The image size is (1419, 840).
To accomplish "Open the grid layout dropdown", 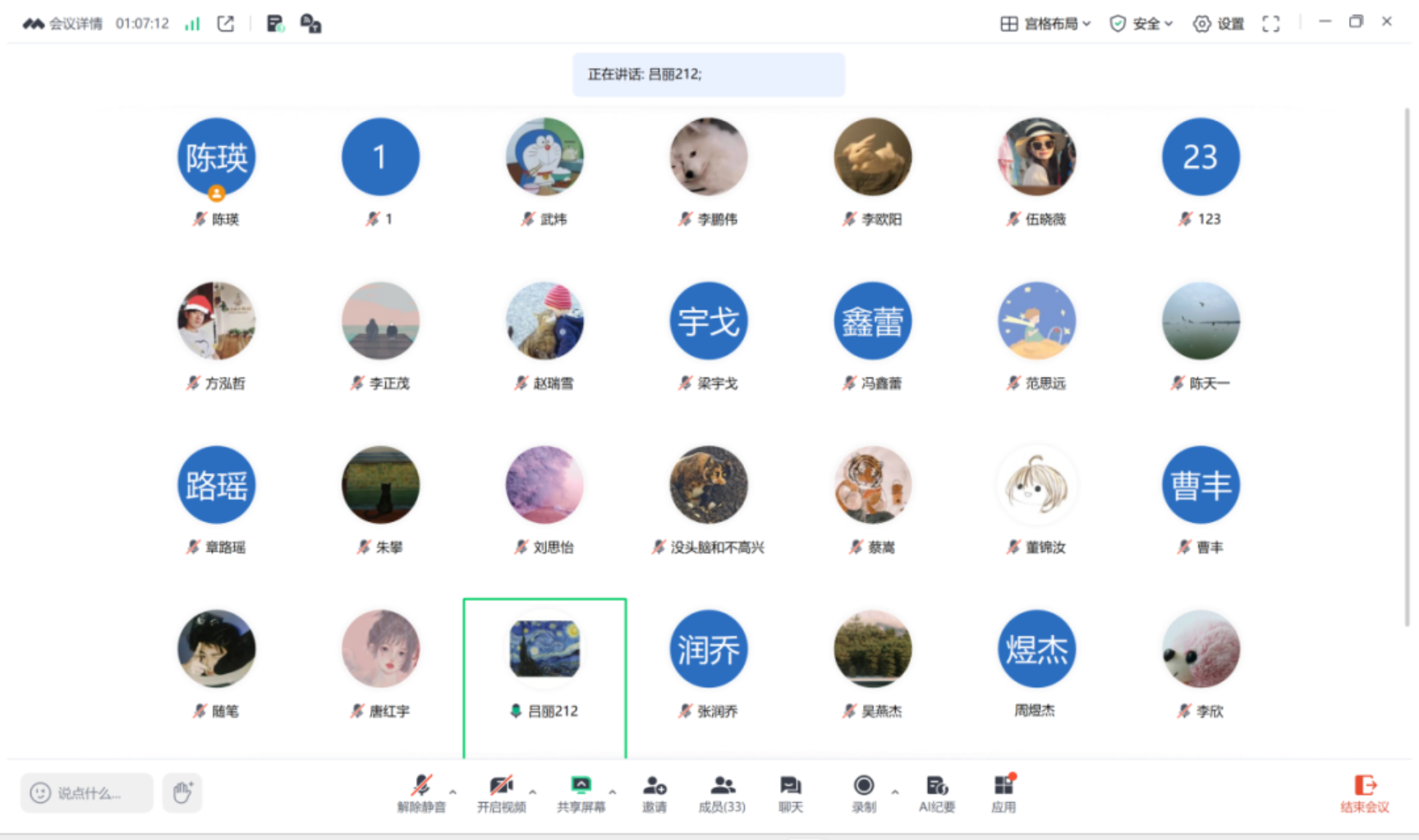I will pyautogui.click(x=1045, y=24).
